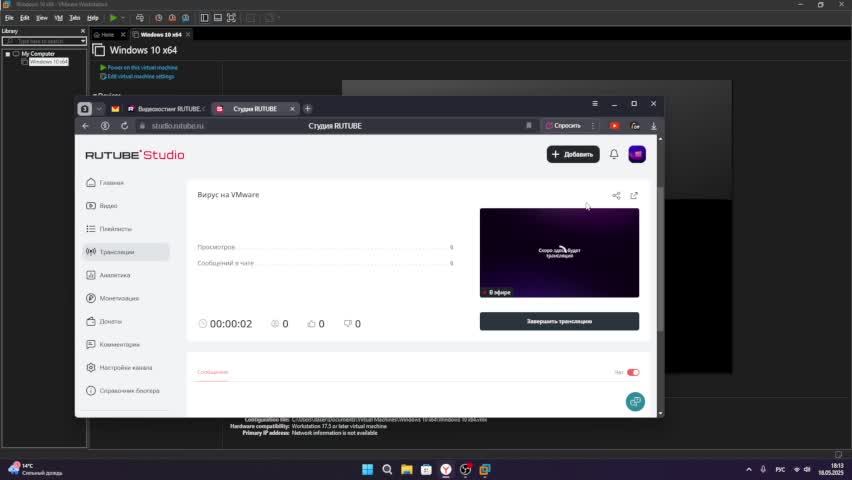The height and width of the screenshot is (480, 852).
Task: Open the Help menu in VMware
Action: pos(93,18)
